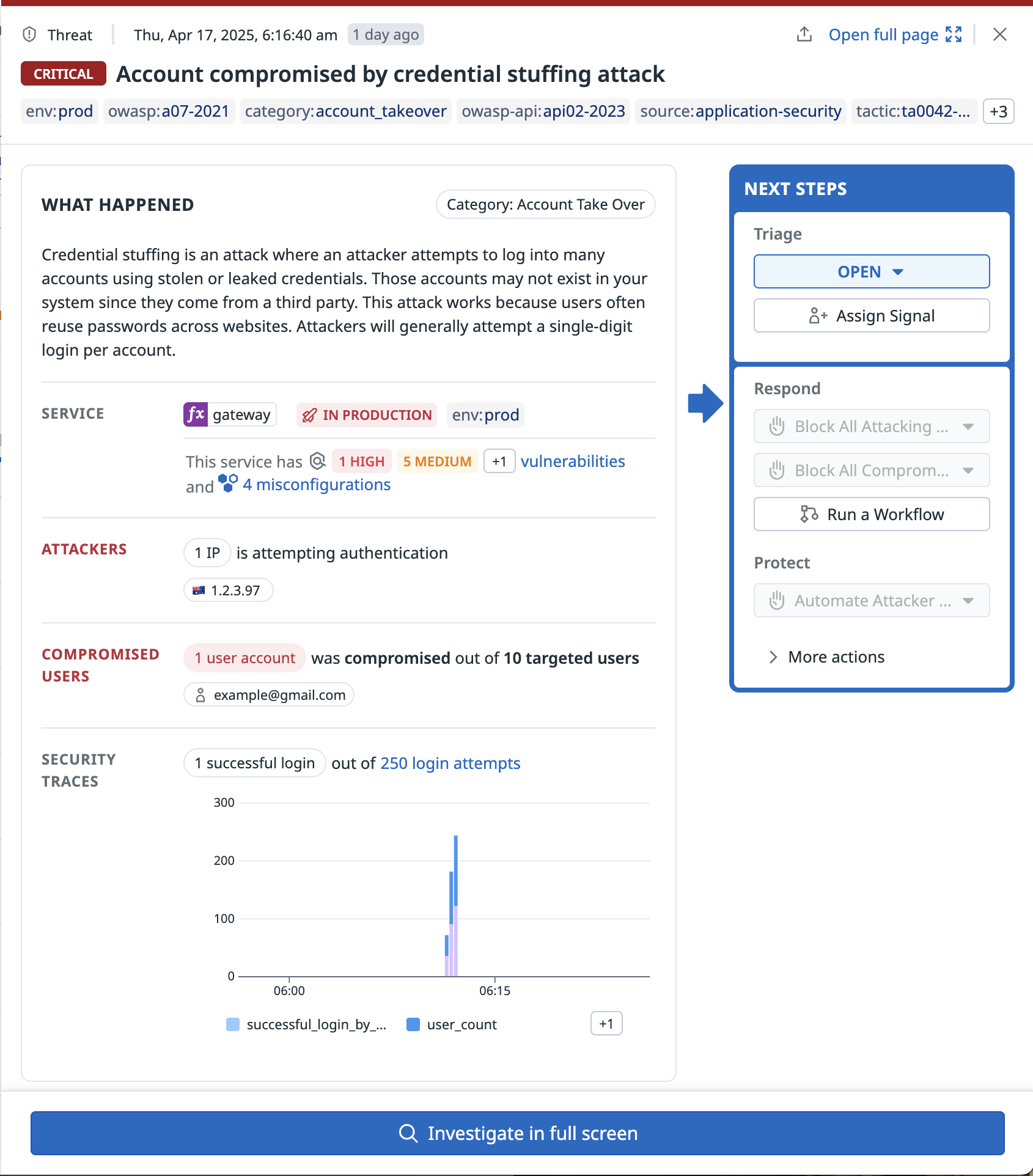Click the misconfigurations hexagon icon

click(x=228, y=483)
